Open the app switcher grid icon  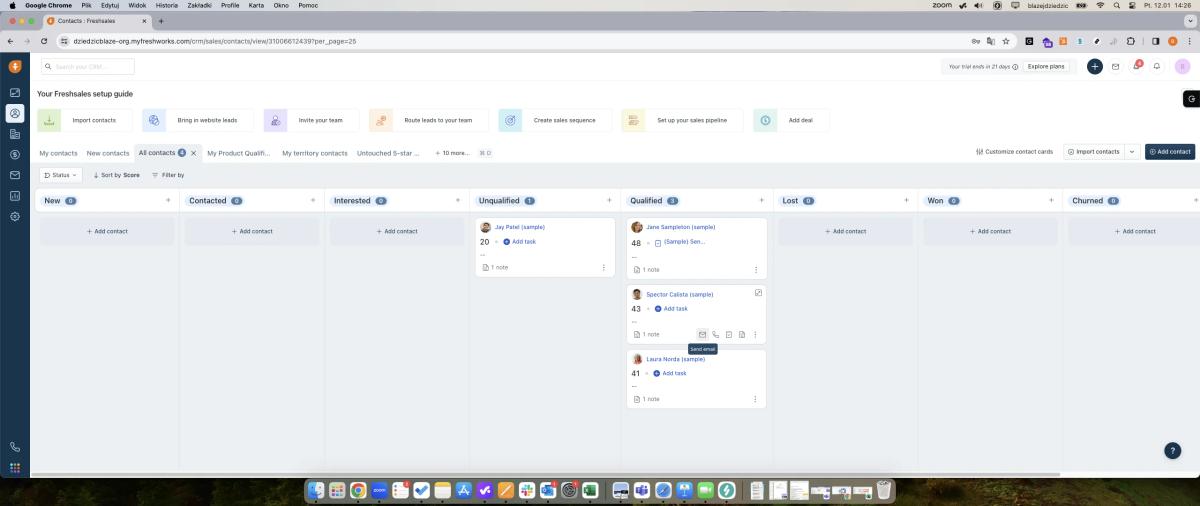[x=15, y=467]
